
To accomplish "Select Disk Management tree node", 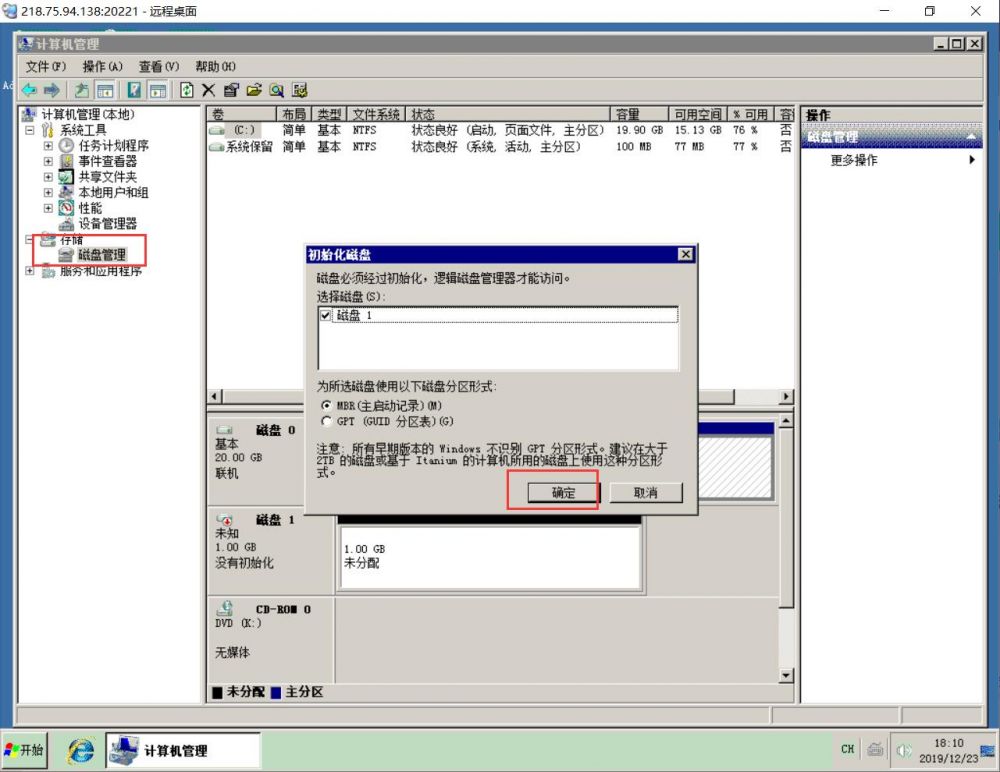I will (x=102, y=255).
